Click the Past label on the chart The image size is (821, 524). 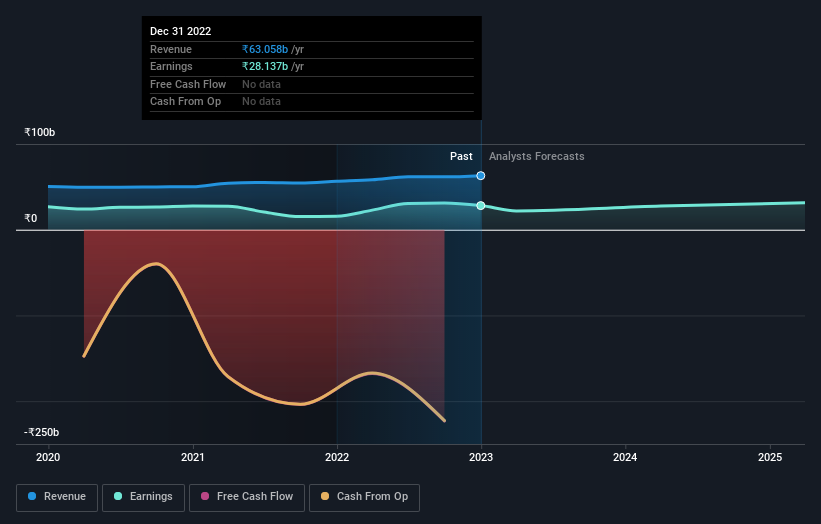[461, 157]
